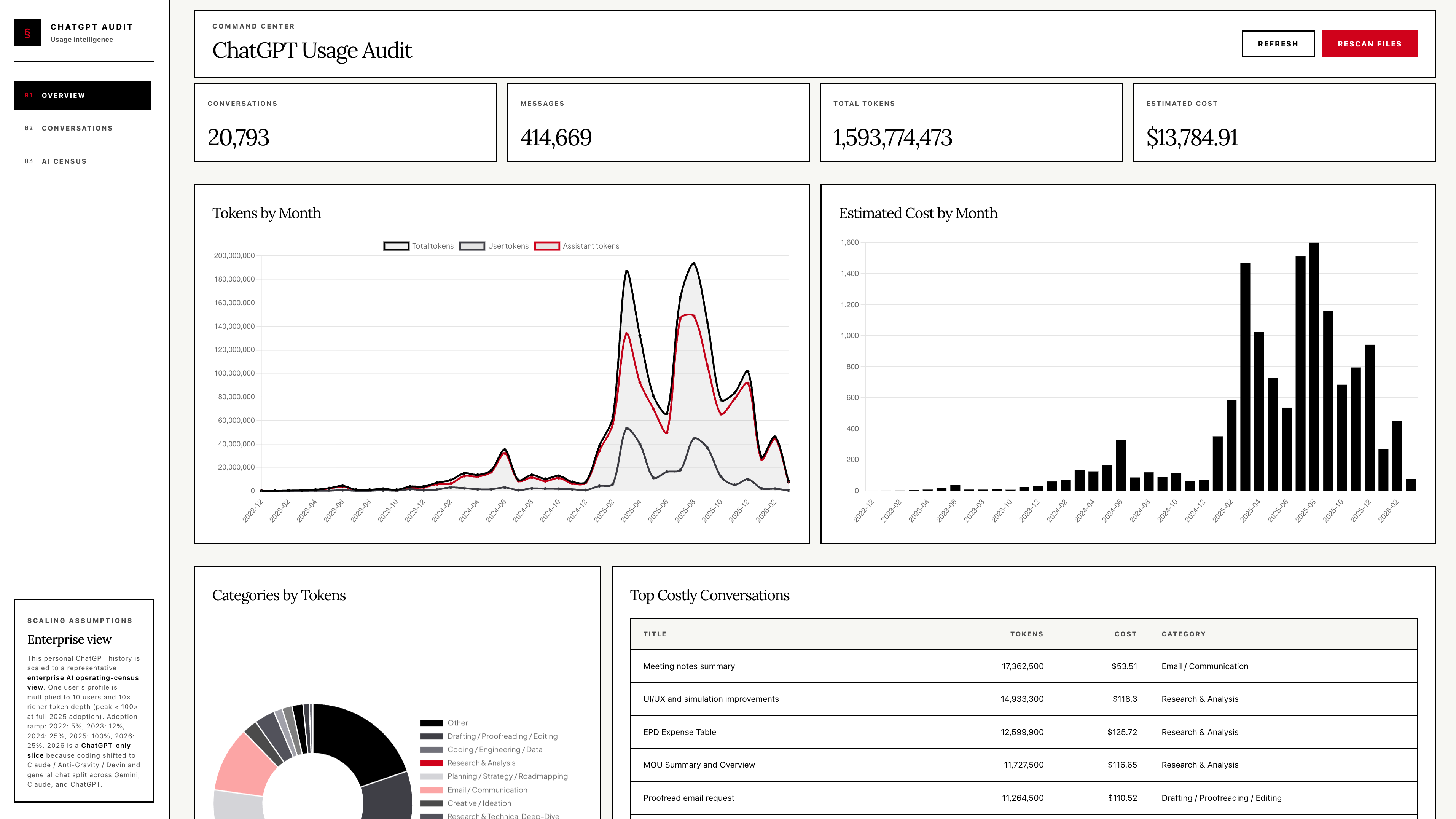The width and height of the screenshot is (1456, 819).
Task: Click the Rescan Files button
Action: click(x=1370, y=44)
